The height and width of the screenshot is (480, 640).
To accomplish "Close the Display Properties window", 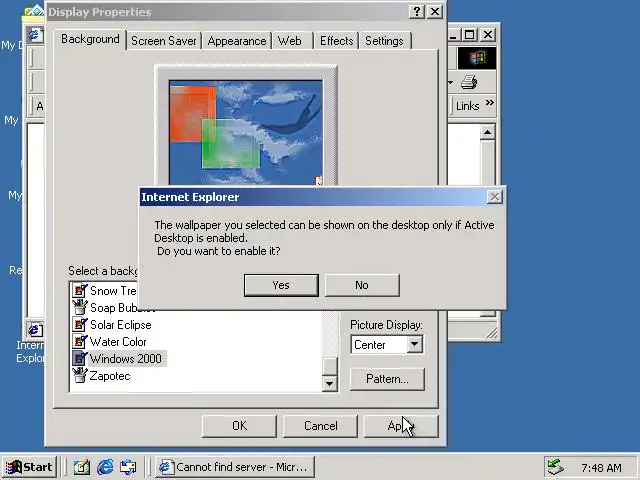I will (x=435, y=11).
